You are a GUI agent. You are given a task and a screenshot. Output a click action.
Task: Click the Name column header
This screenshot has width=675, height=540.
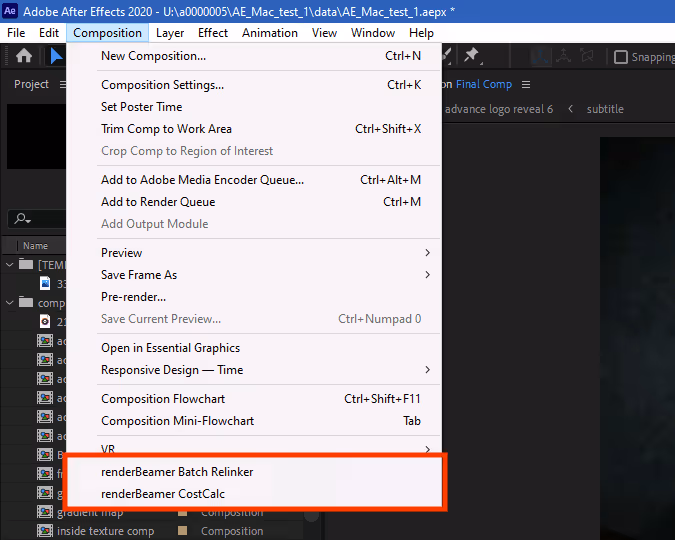(35, 246)
